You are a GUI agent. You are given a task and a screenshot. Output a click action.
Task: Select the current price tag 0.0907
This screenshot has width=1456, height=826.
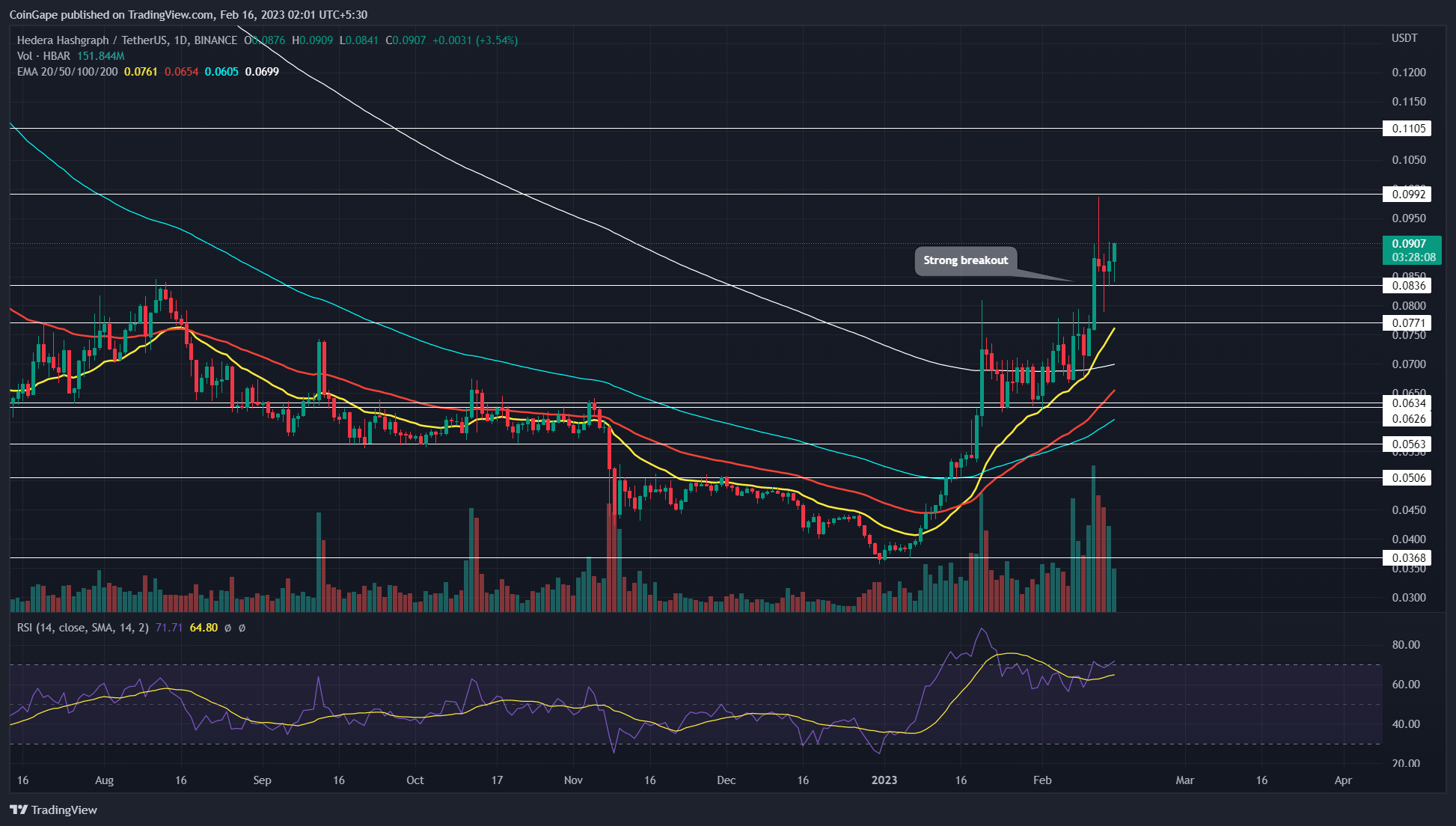1409,244
